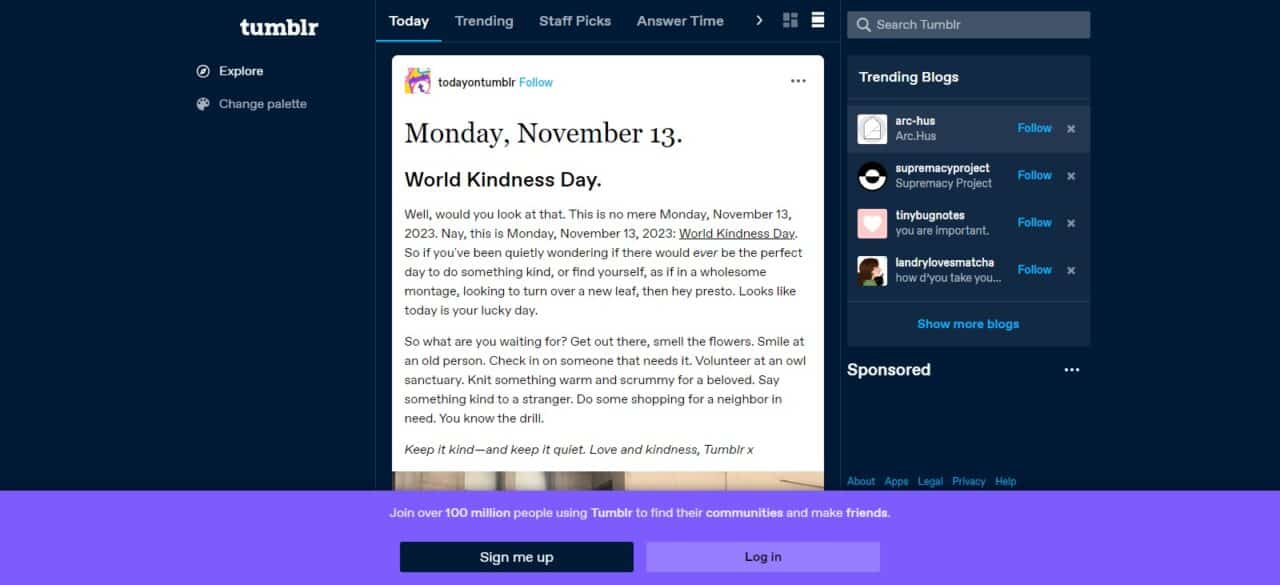Click the 'Monday, November 13.' post heading

[543, 133]
